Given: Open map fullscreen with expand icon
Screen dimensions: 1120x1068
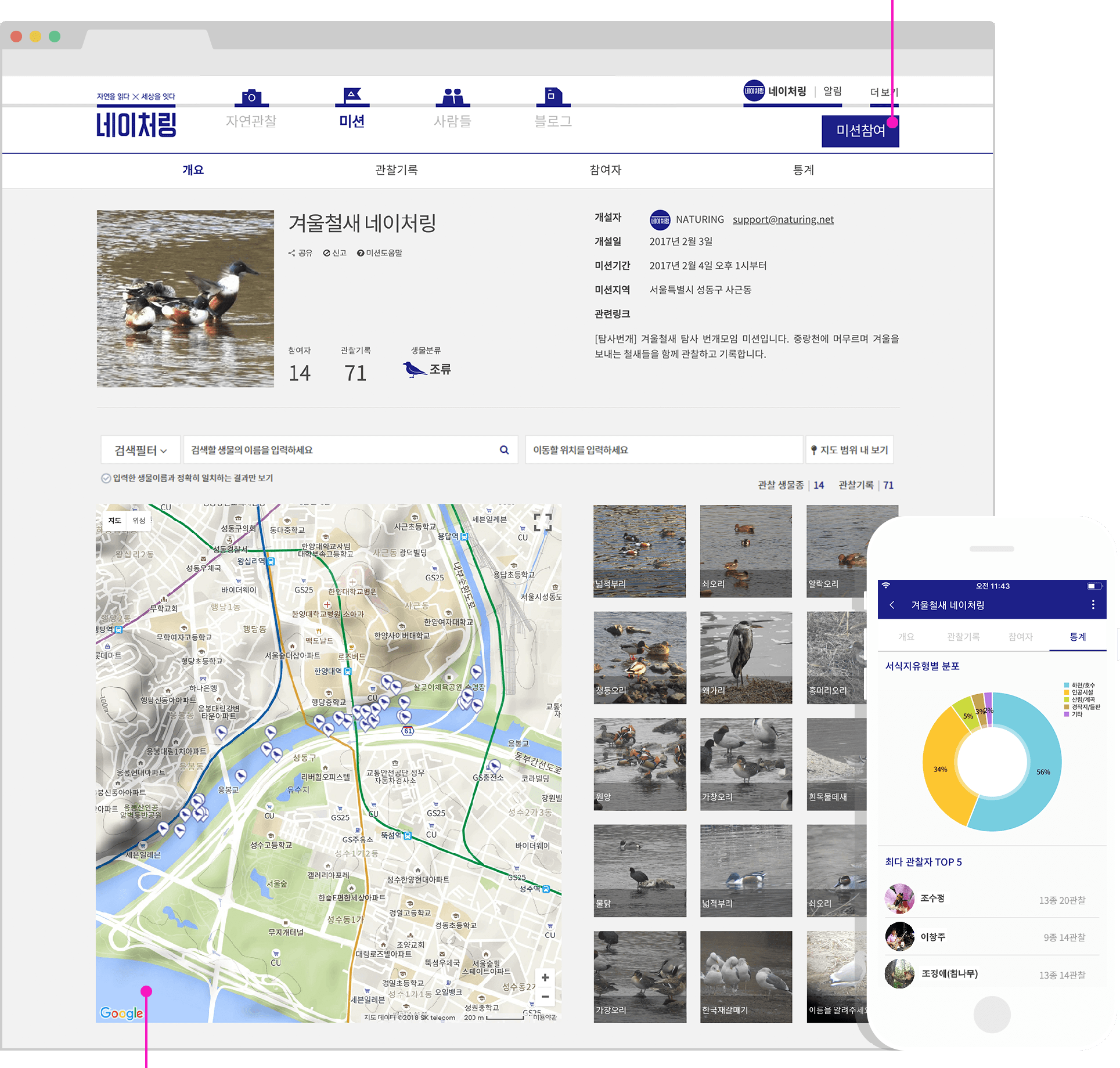Looking at the screenshot, I should pos(542,522).
